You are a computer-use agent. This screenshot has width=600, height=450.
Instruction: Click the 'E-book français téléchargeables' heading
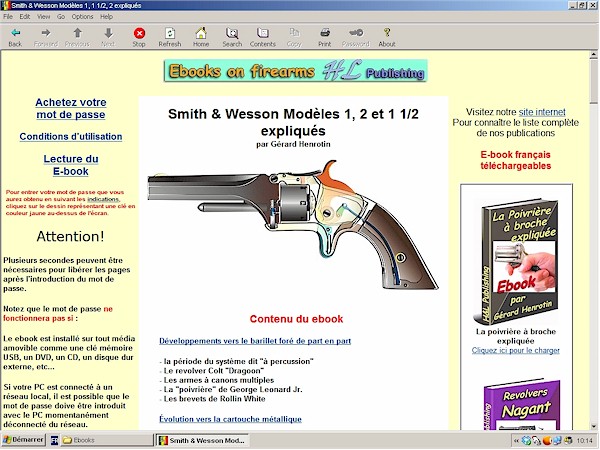(x=515, y=160)
